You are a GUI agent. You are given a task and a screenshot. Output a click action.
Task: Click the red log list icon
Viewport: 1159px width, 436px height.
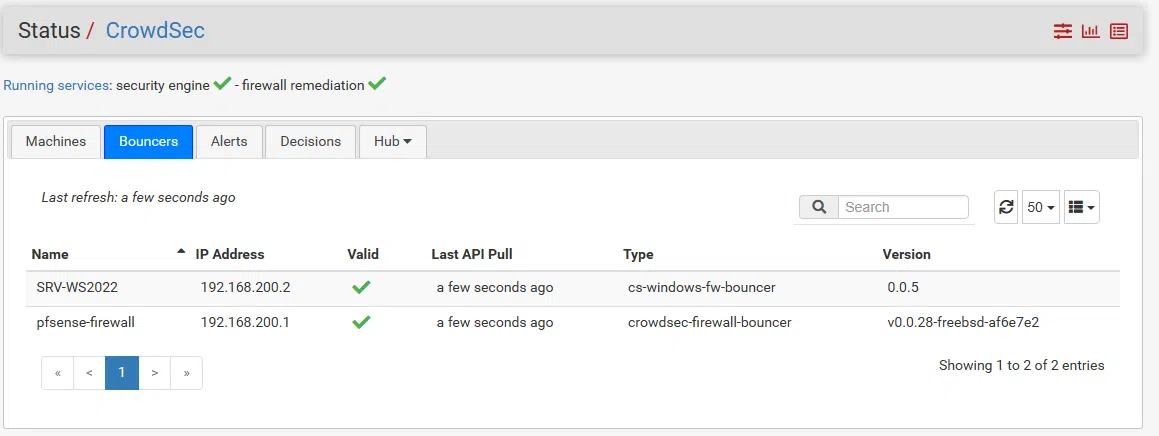[1119, 31]
